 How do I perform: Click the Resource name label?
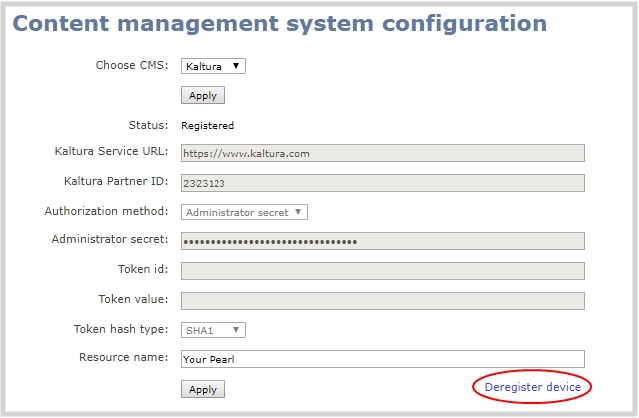click(x=123, y=357)
